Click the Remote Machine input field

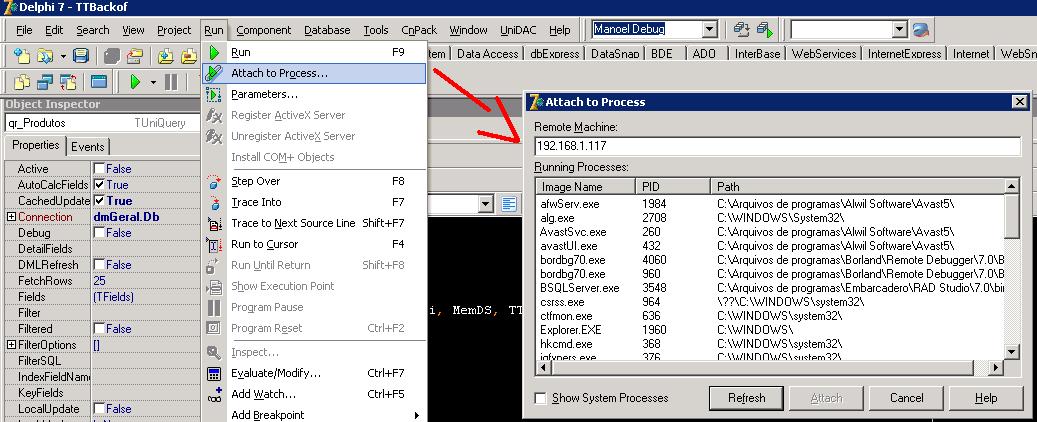click(x=777, y=146)
